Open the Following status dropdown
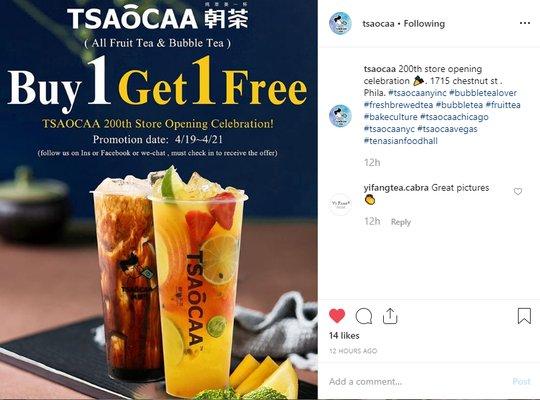 tap(424, 23)
